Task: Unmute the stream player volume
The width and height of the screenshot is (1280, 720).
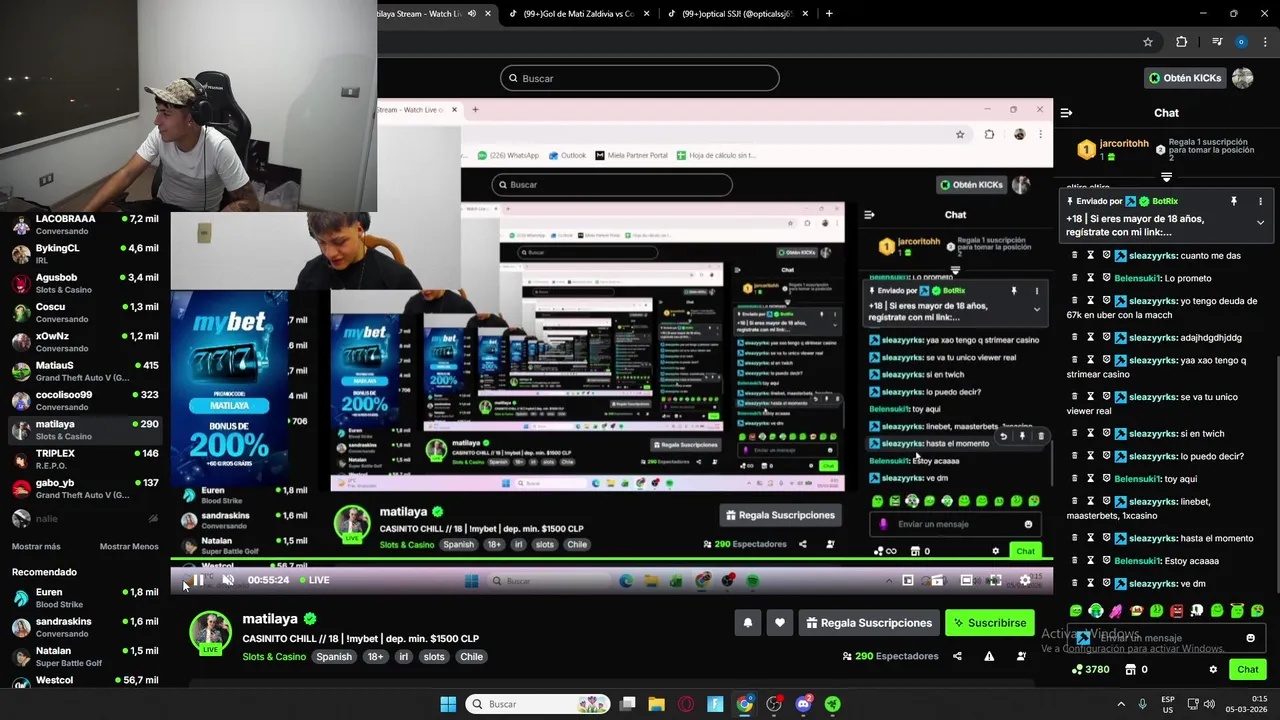Action: [228, 580]
